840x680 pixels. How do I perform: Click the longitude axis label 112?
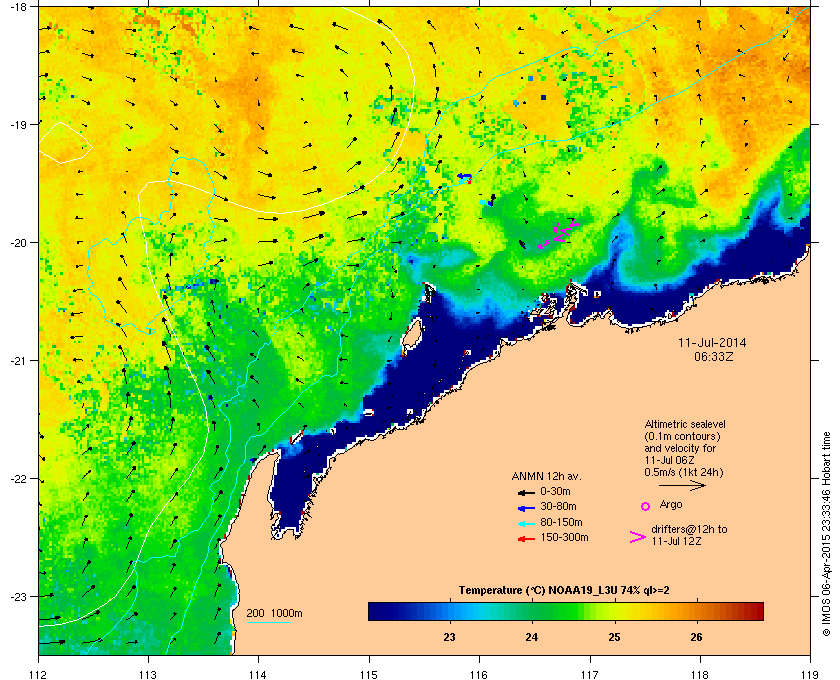(x=39, y=674)
